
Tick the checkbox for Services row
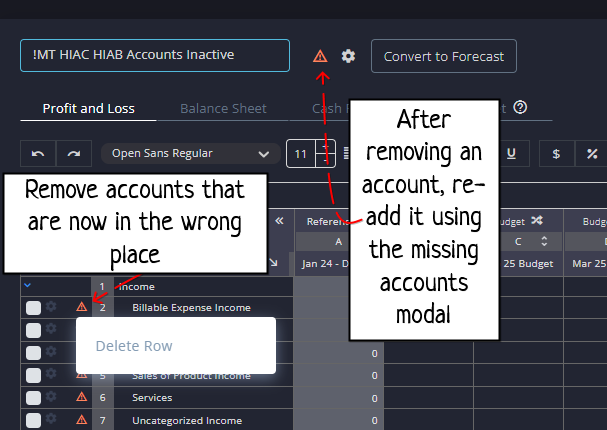[x=33, y=397]
